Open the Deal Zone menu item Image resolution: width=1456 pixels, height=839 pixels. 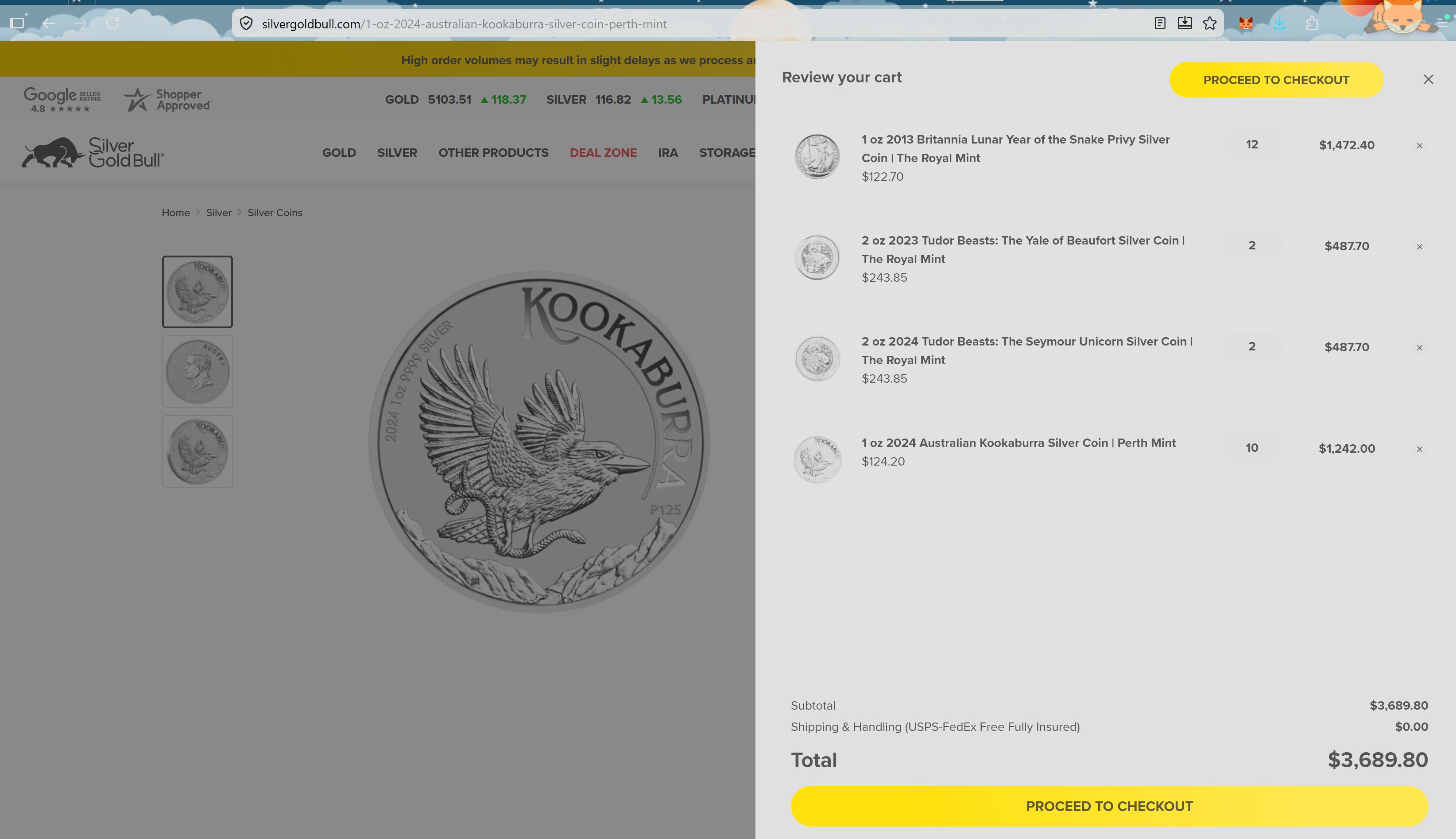click(x=603, y=153)
